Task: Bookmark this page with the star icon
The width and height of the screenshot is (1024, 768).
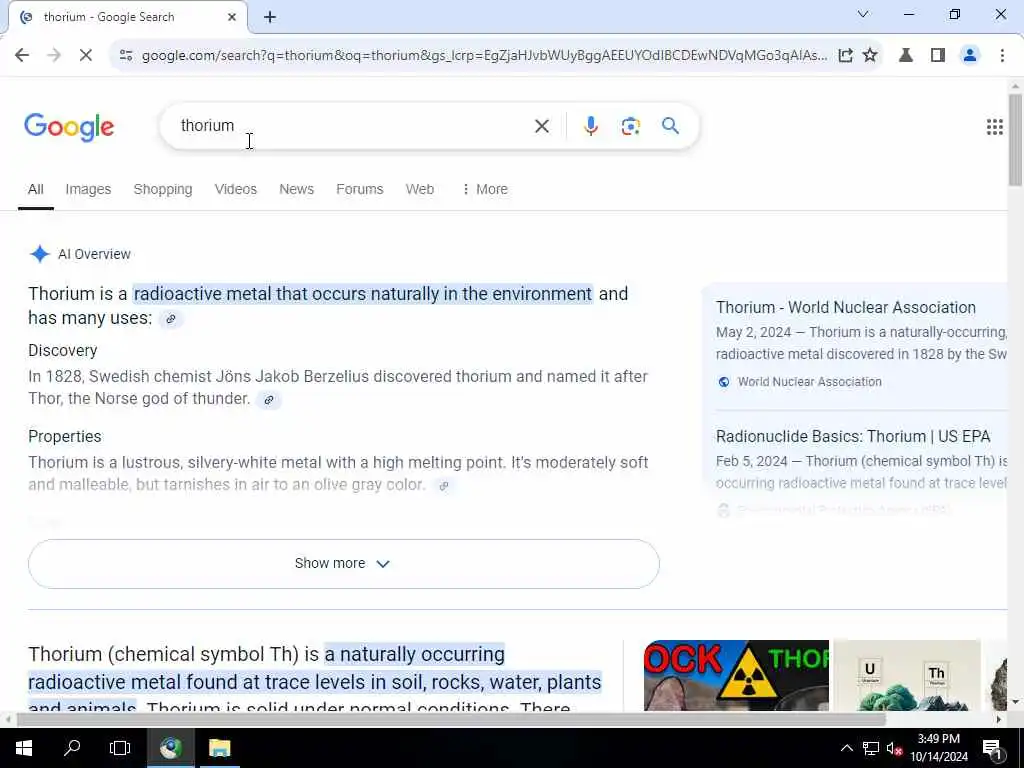Action: [x=870, y=56]
